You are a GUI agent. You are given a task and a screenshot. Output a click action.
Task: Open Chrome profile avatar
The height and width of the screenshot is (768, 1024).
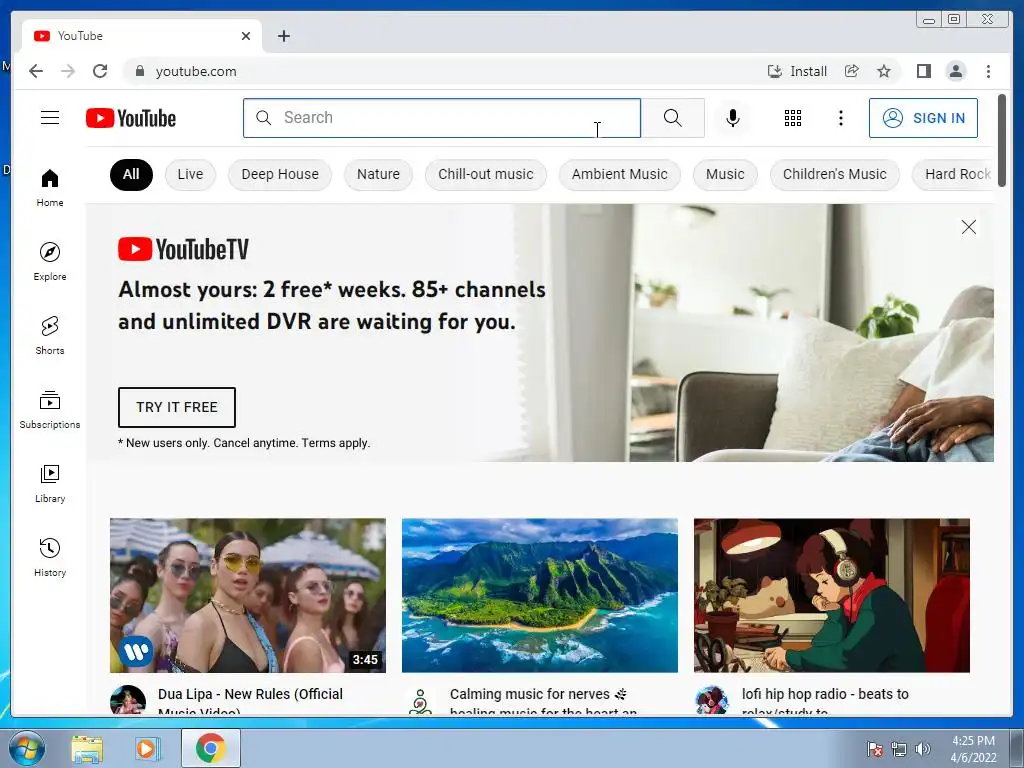[x=955, y=71]
